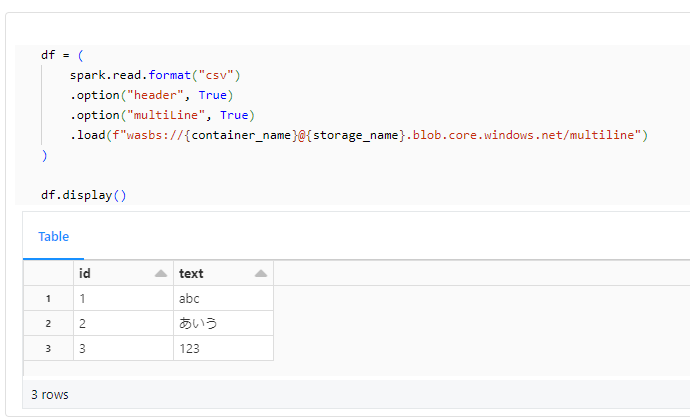Click id cell in あいう row
690x418 pixels.
[123, 323]
